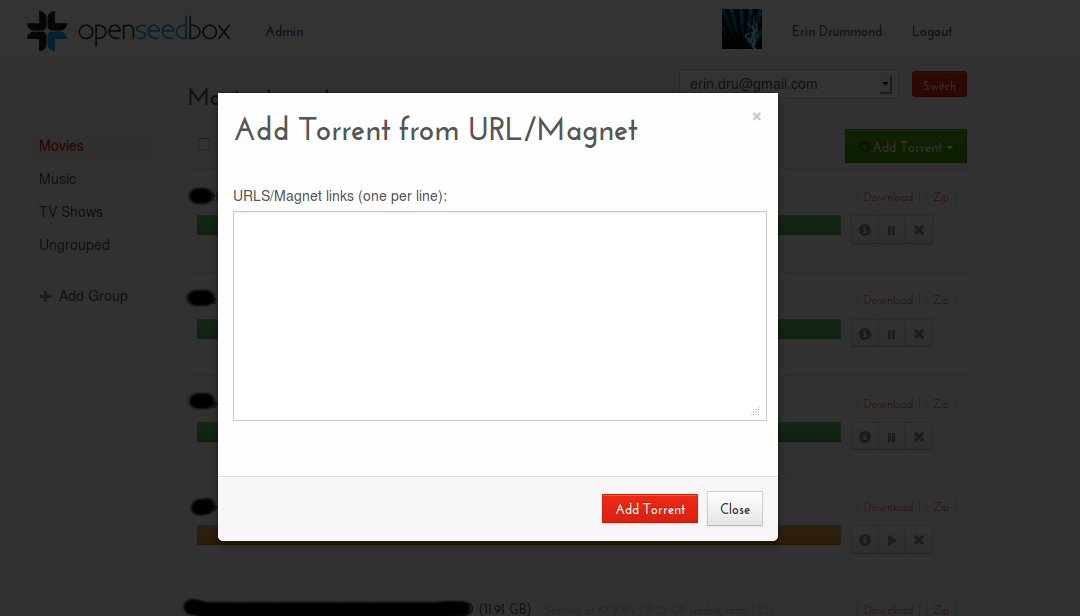Open info for the third torrent
This screenshot has height=616, width=1080.
pos(865,437)
